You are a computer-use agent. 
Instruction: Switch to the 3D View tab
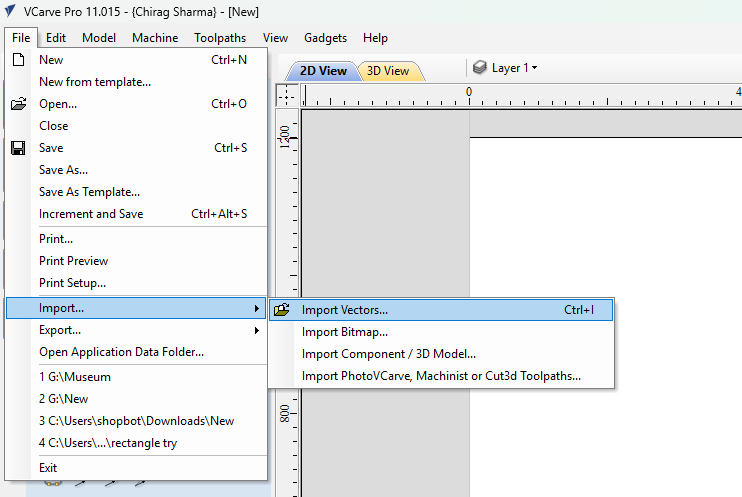click(x=388, y=71)
